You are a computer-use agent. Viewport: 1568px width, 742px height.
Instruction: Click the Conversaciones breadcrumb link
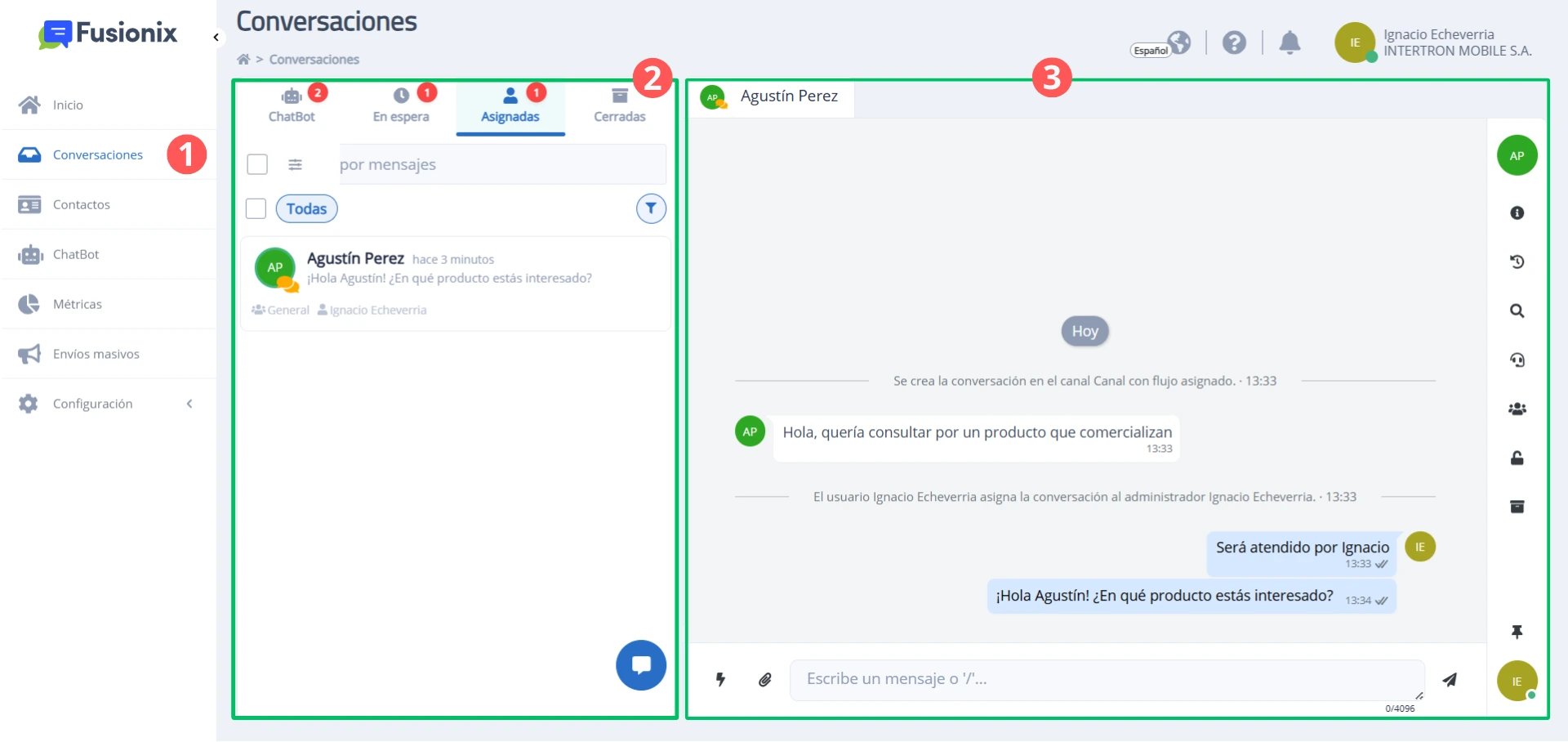click(314, 59)
